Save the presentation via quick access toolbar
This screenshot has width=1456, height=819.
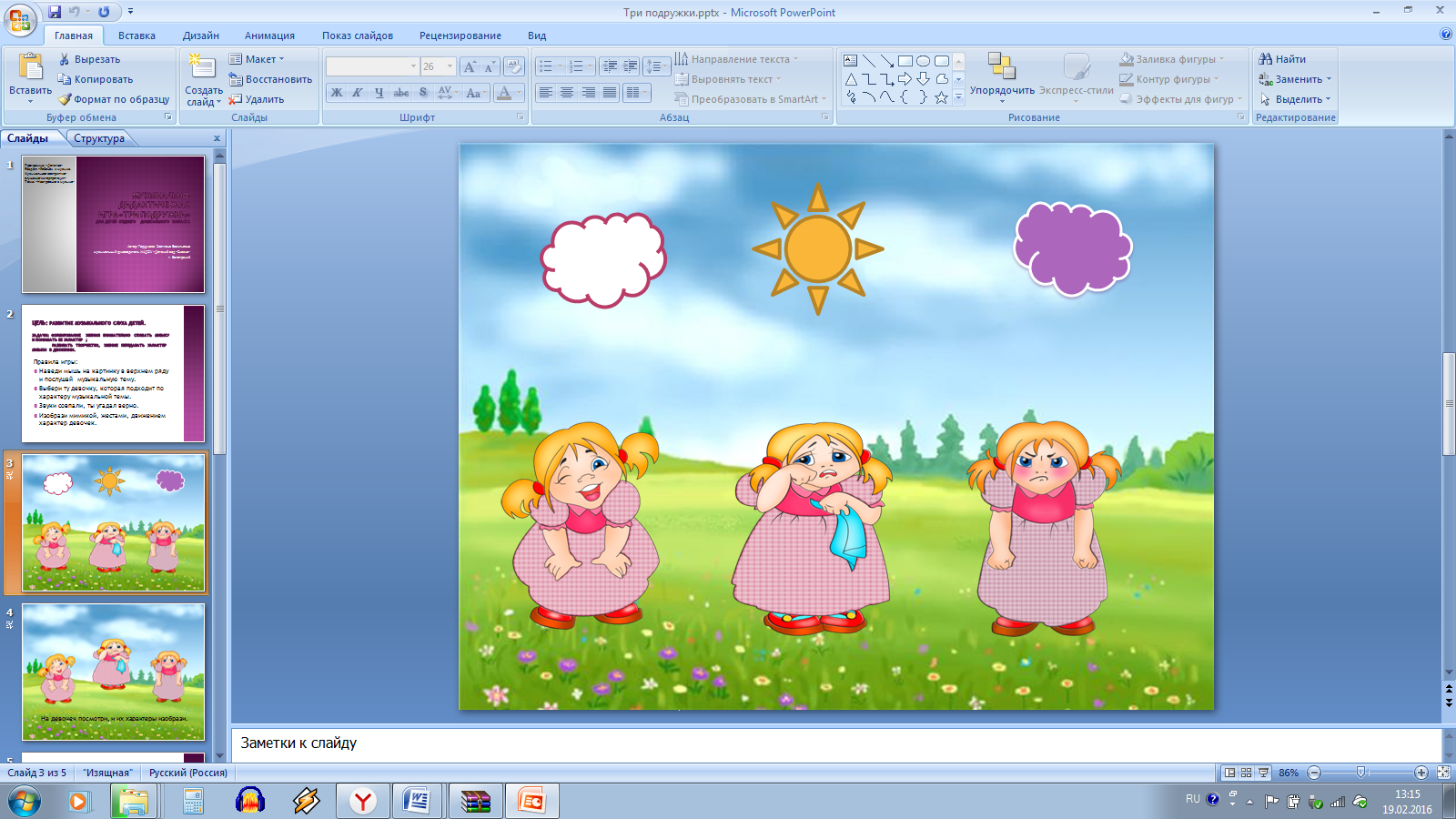tap(55, 12)
